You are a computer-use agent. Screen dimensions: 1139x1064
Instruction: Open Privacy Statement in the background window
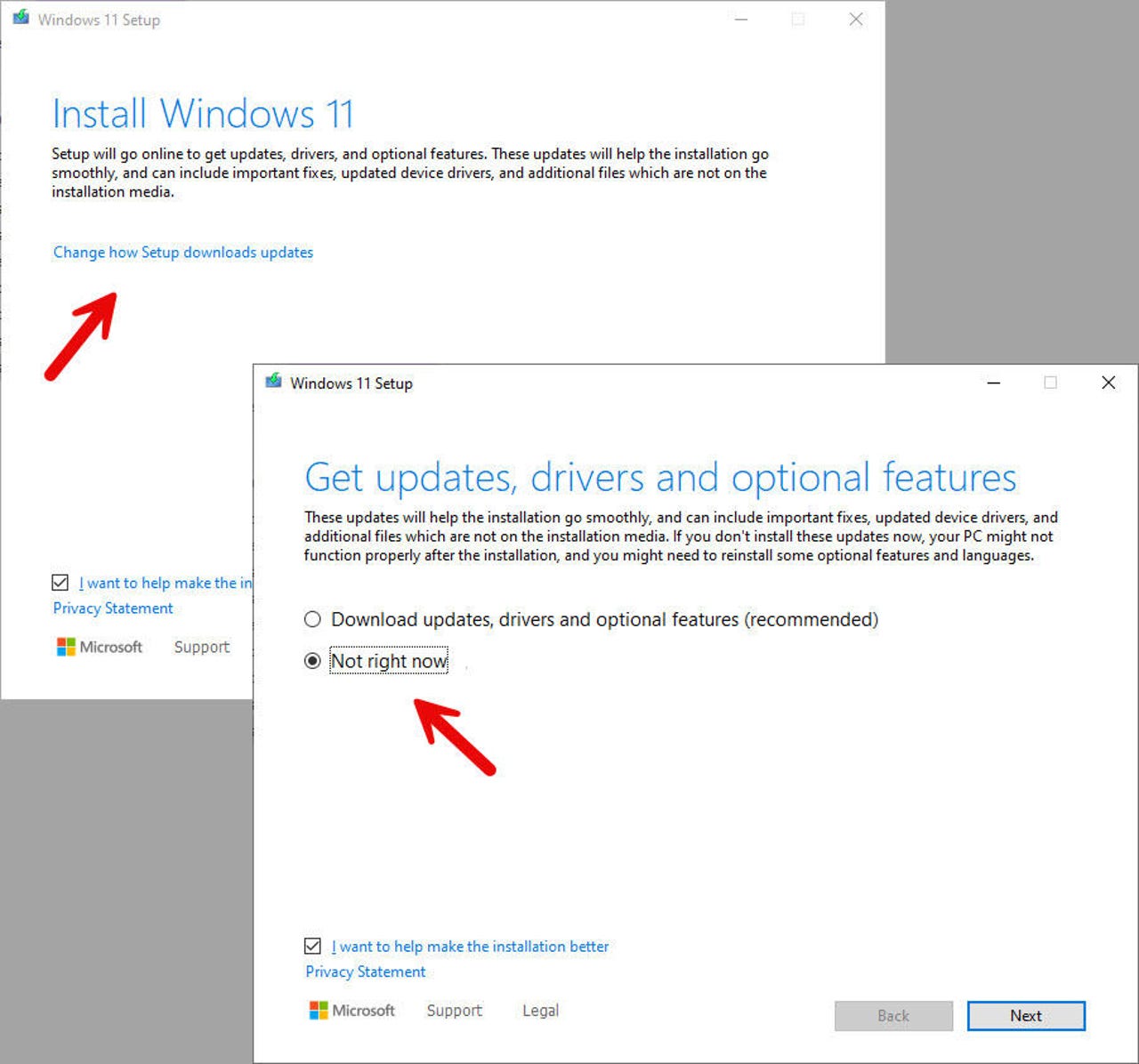(113, 609)
